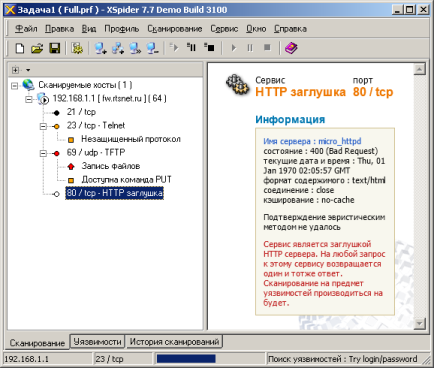Click the host icon with double arrows

[135, 48]
